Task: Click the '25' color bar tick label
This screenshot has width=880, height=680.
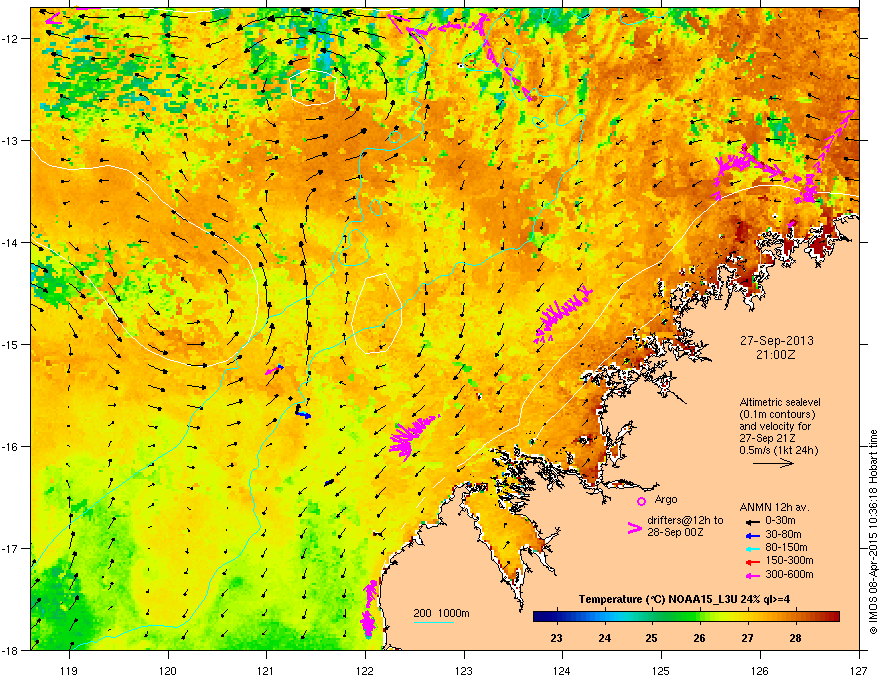Action: coord(652,638)
